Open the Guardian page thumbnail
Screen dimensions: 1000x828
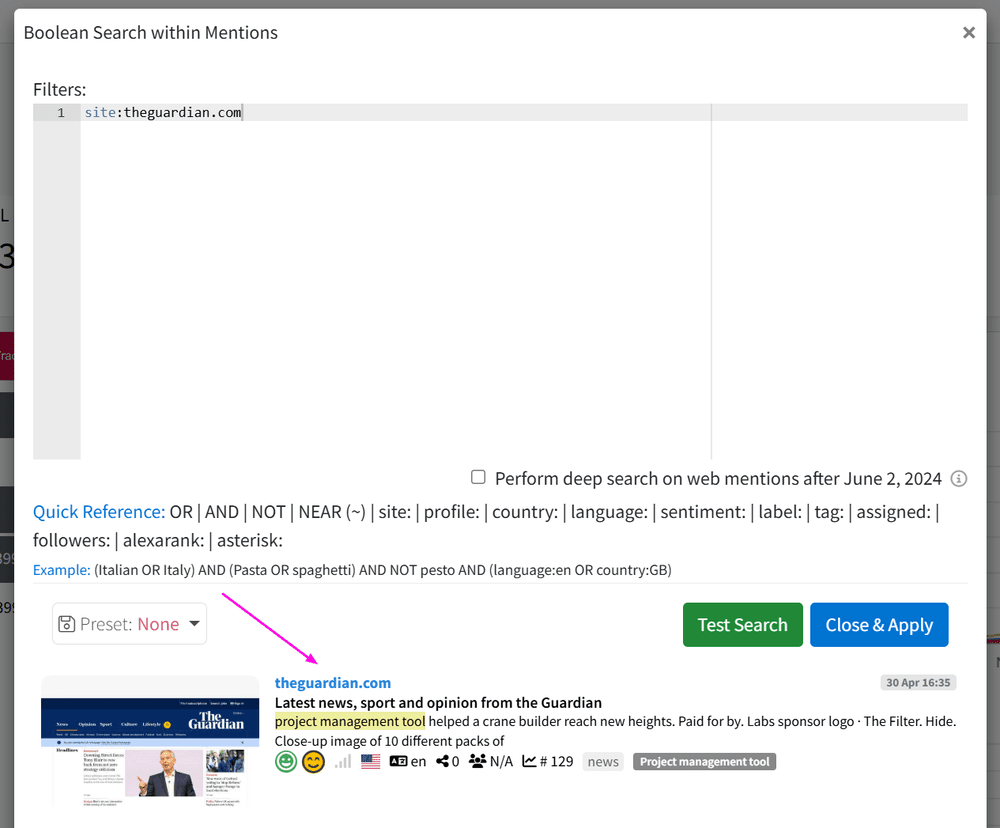click(x=150, y=741)
